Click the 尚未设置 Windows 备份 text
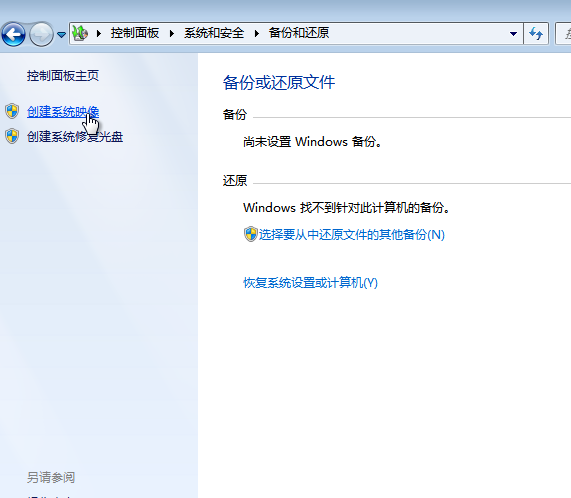 pos(312,142)
